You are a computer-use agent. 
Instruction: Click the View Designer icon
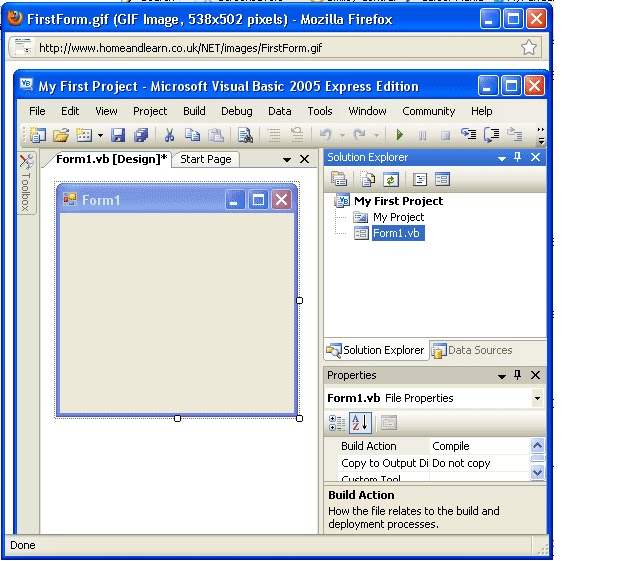tap(442, 179)
